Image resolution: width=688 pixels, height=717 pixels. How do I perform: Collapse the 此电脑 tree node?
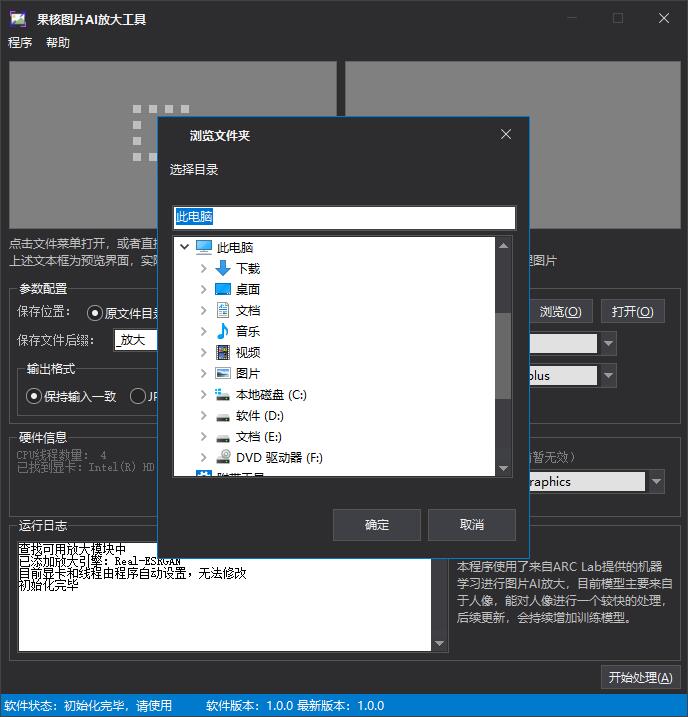tap(184, 247)
